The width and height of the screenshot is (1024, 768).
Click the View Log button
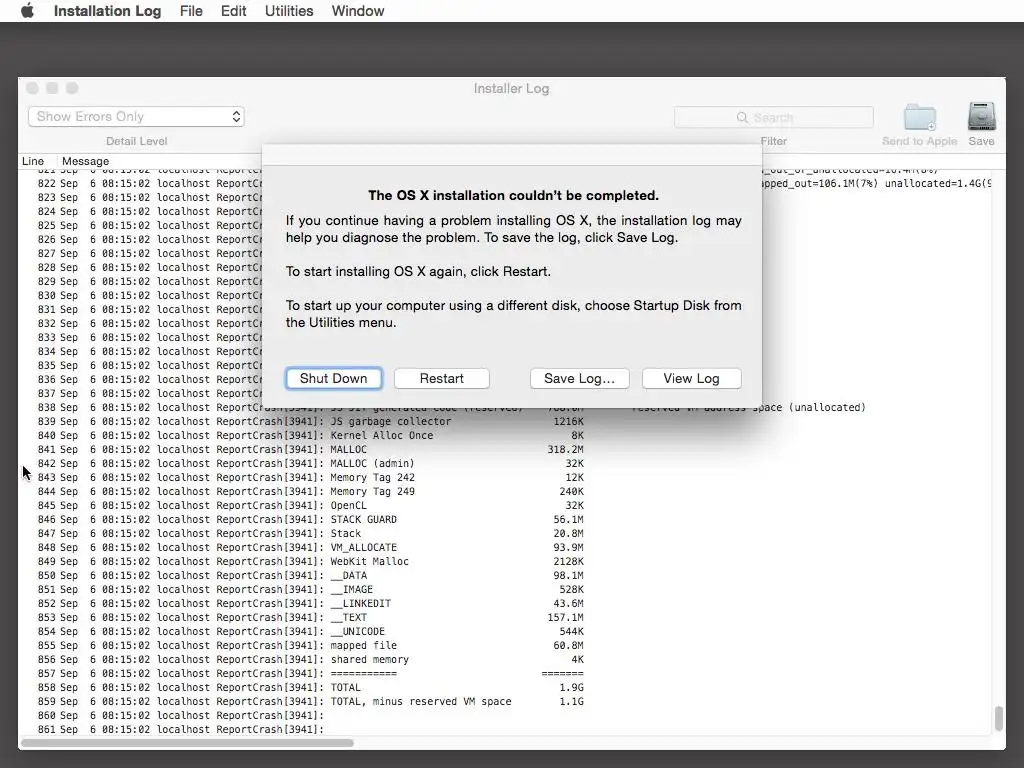click(691, 379)
